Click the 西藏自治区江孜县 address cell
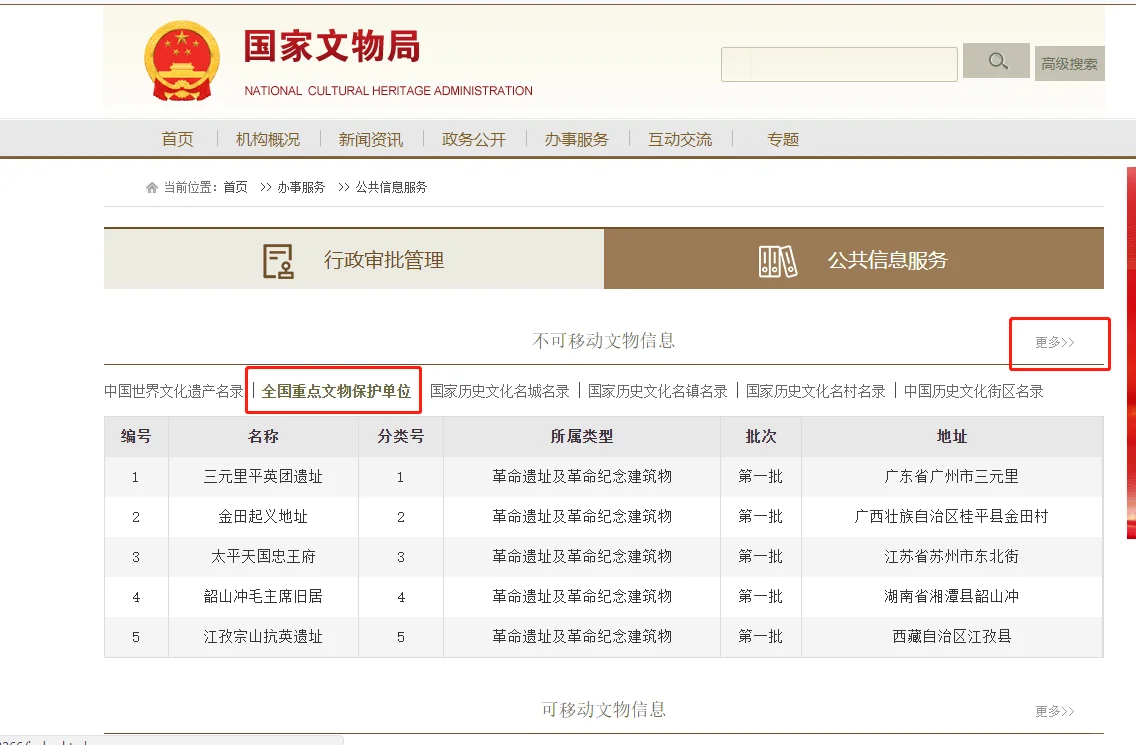 (x=952, y=636)
